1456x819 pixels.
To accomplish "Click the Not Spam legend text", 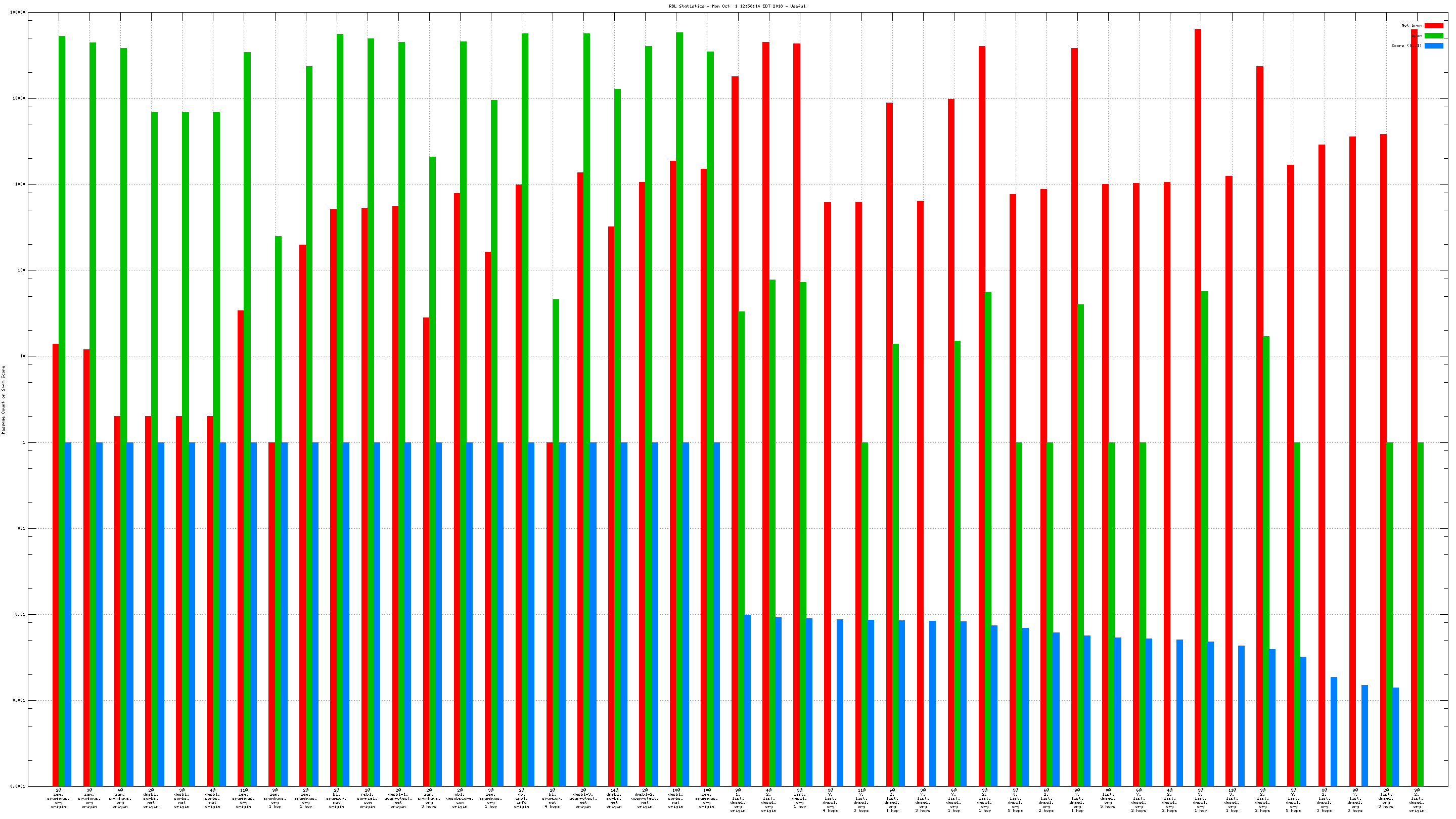I will coord(1412,25).
